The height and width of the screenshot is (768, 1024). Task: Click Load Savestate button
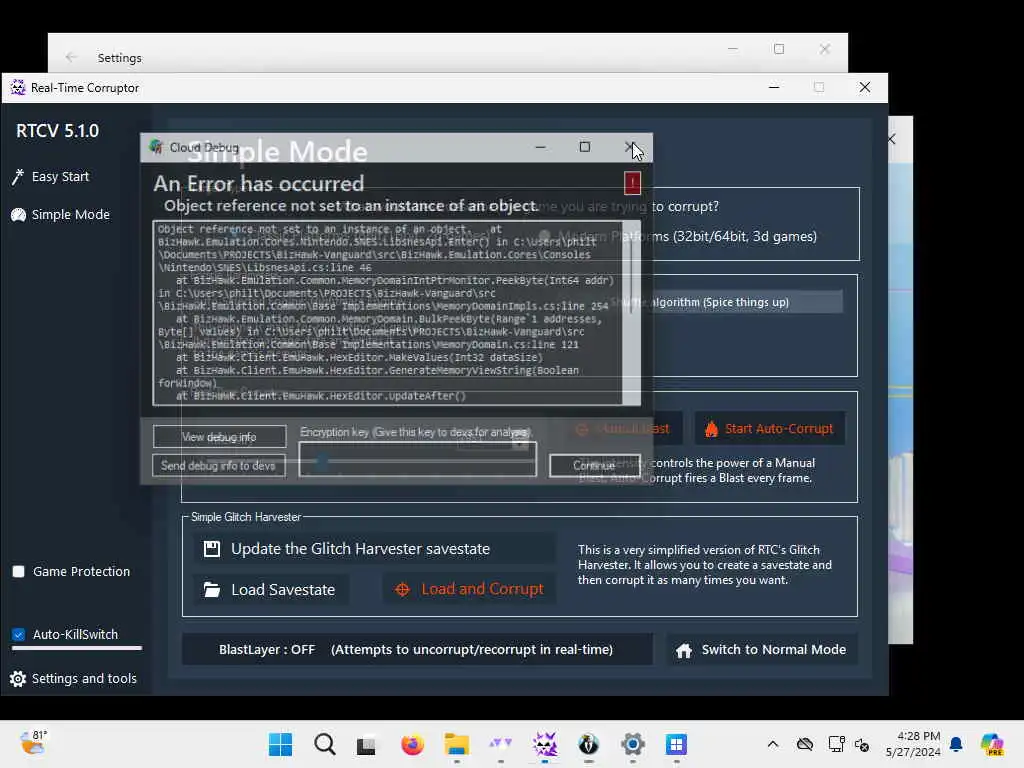[270, 590]
